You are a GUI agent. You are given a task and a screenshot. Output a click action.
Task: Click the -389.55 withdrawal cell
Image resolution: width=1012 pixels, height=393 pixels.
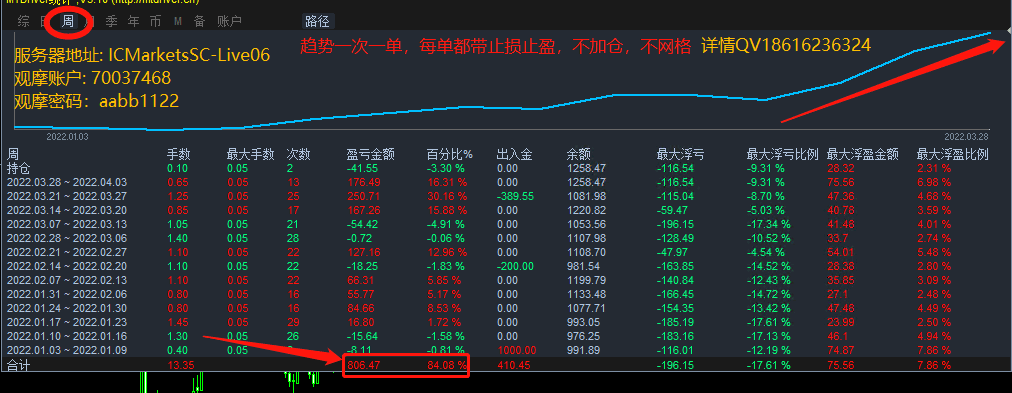pyautogui.click(x=516, y=196)
